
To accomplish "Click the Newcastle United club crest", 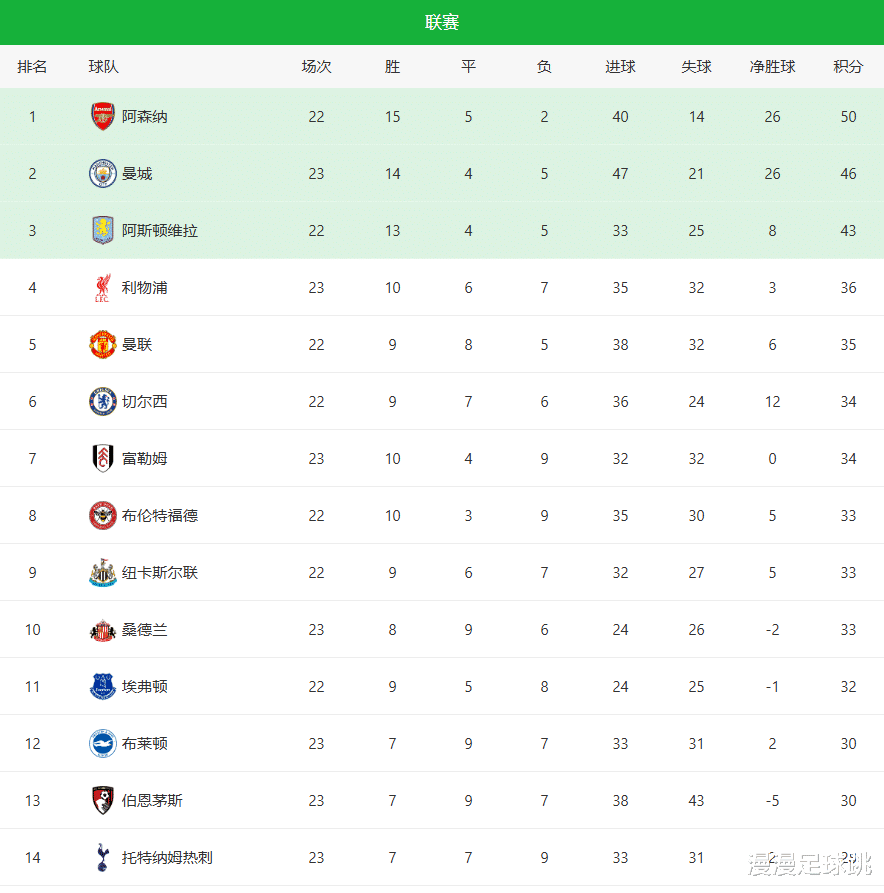I will pos(102,573).
